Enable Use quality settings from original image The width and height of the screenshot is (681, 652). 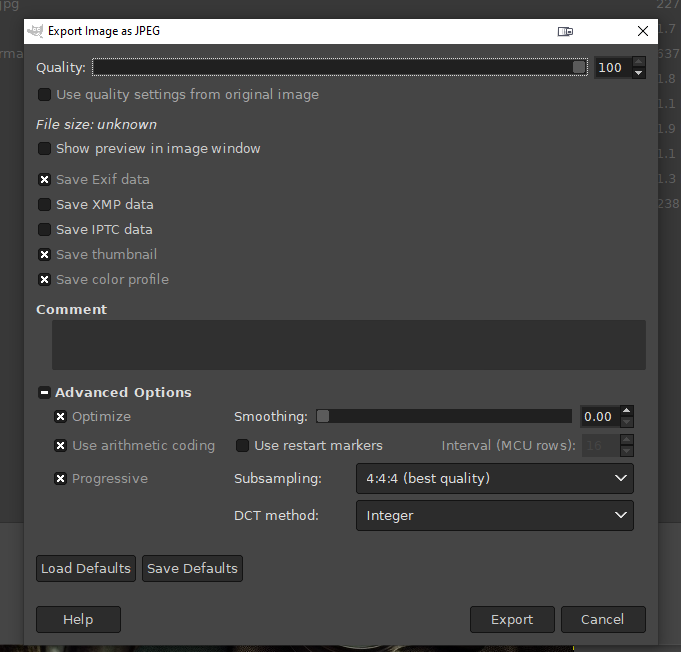tap(44, 95)
